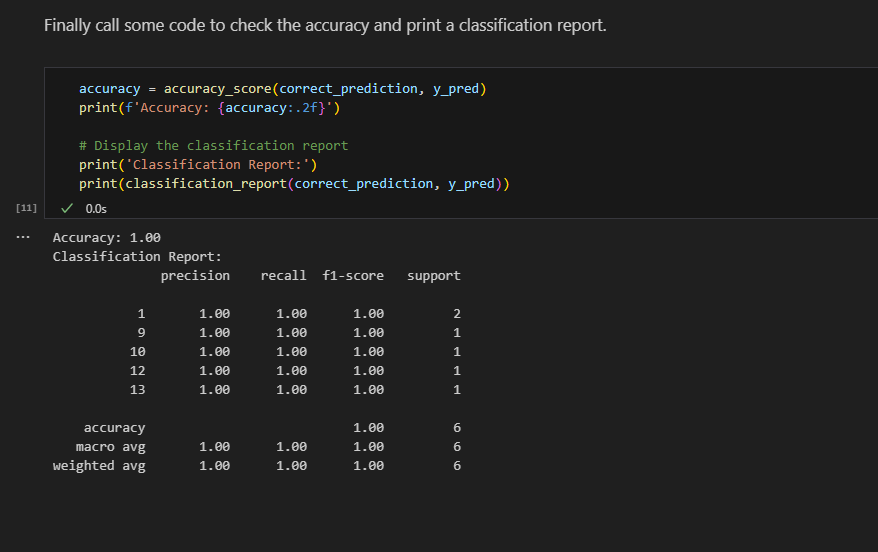Click the 'weighted avg' row label
The image size is (878, 552).
[99, 466]
